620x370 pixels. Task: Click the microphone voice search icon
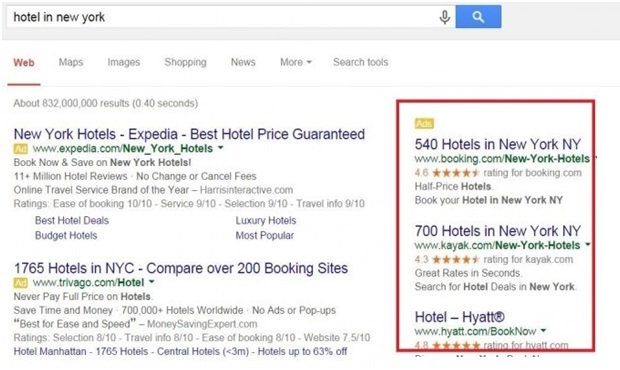point(445,17)
